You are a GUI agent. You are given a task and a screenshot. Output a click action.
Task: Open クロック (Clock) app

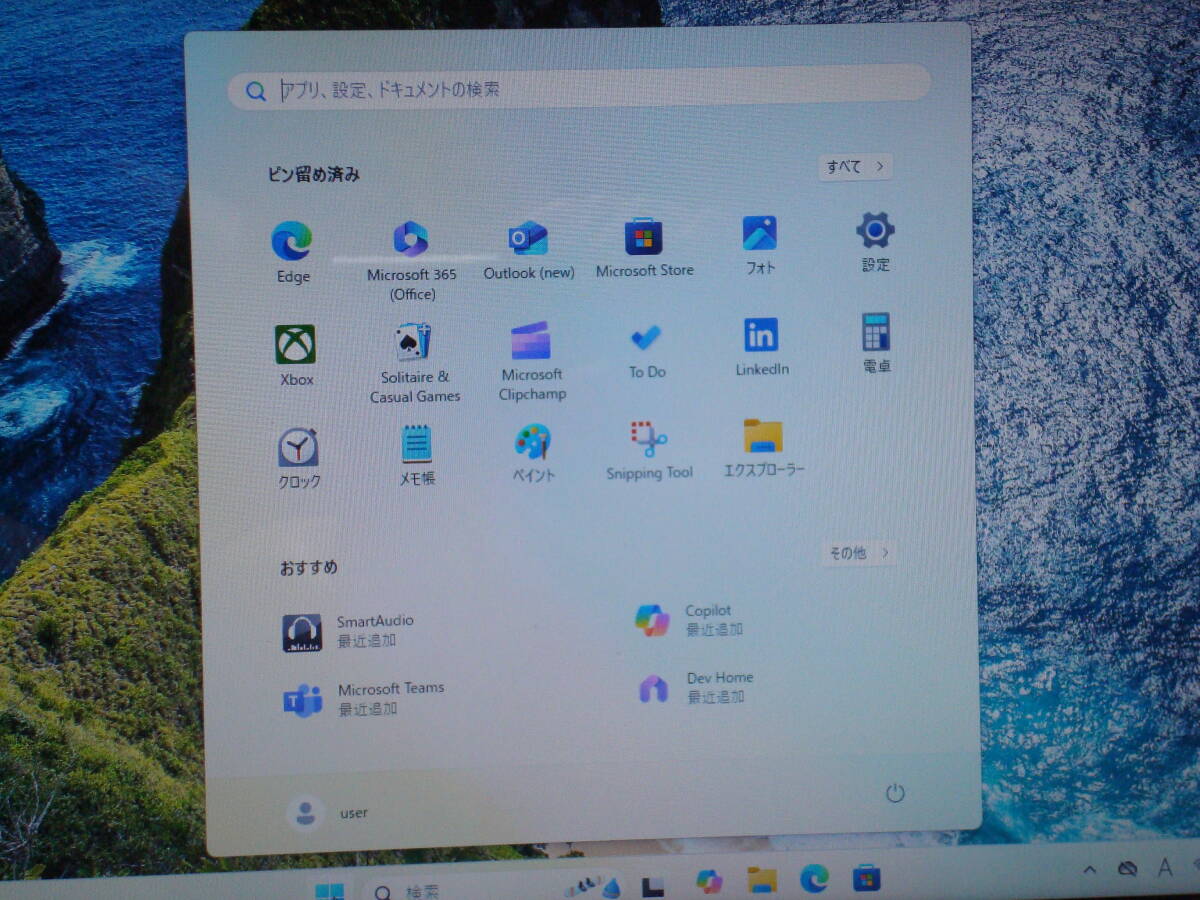coord(299,458)
